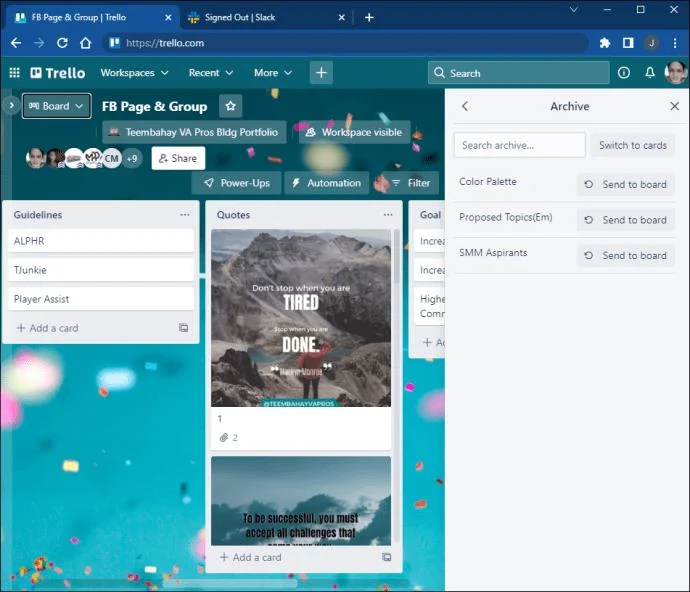
Task: Click the Quotes list title
Action: 233,215
